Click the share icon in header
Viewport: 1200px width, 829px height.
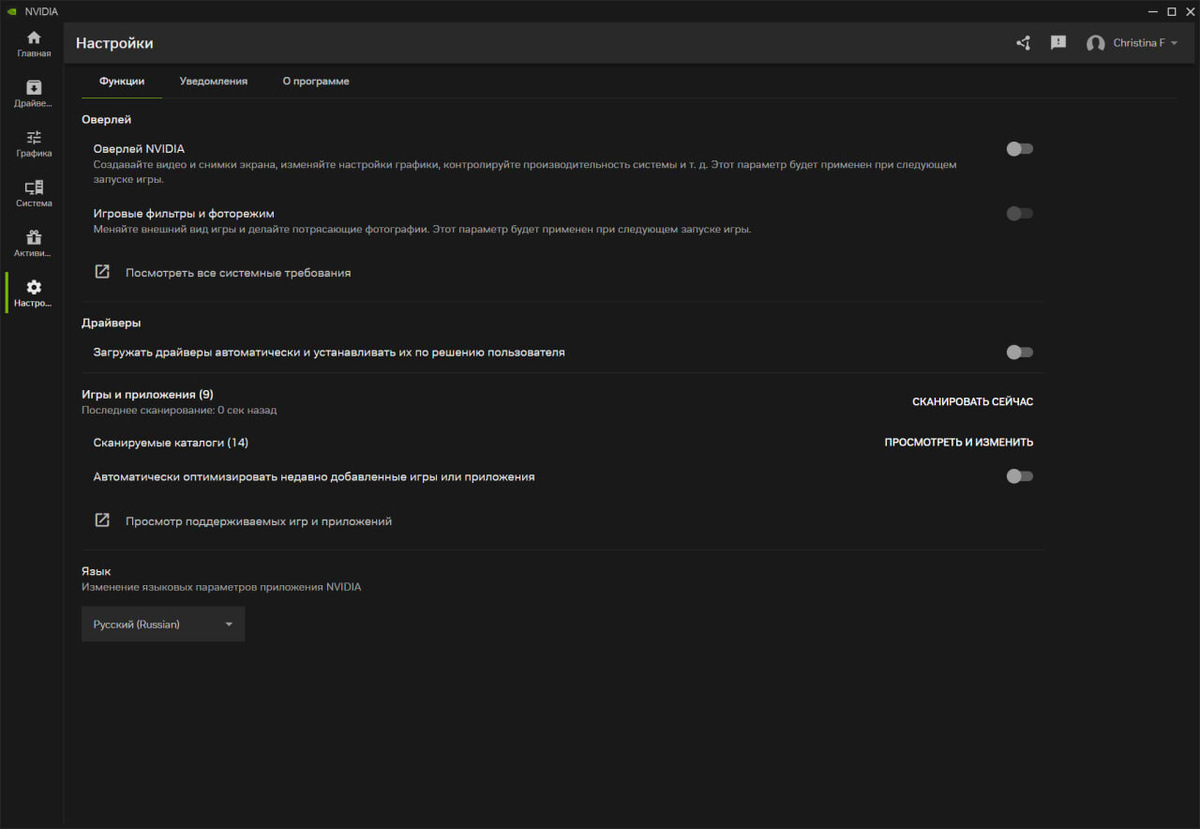pyautogui.click(x=1023, y=43)
